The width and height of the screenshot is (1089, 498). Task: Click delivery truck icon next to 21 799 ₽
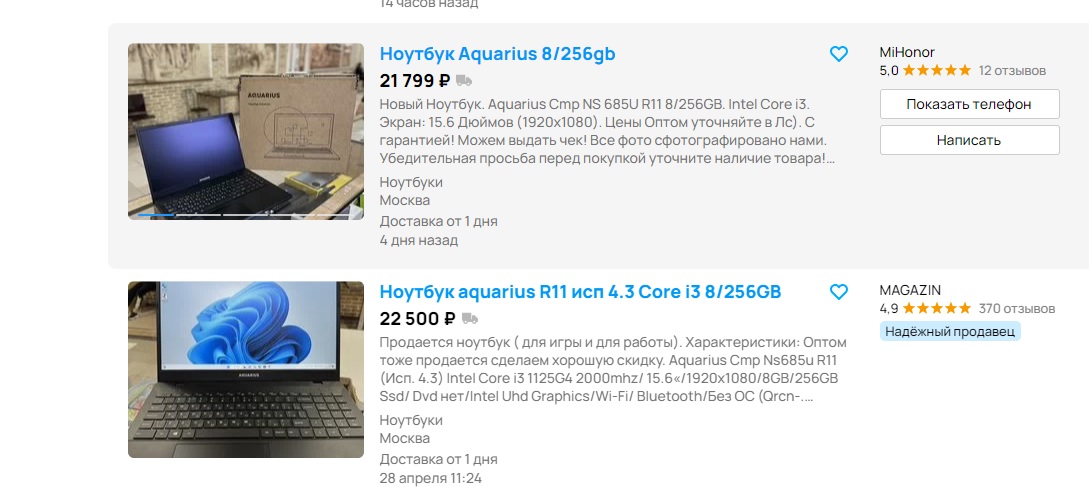[464, 81]
